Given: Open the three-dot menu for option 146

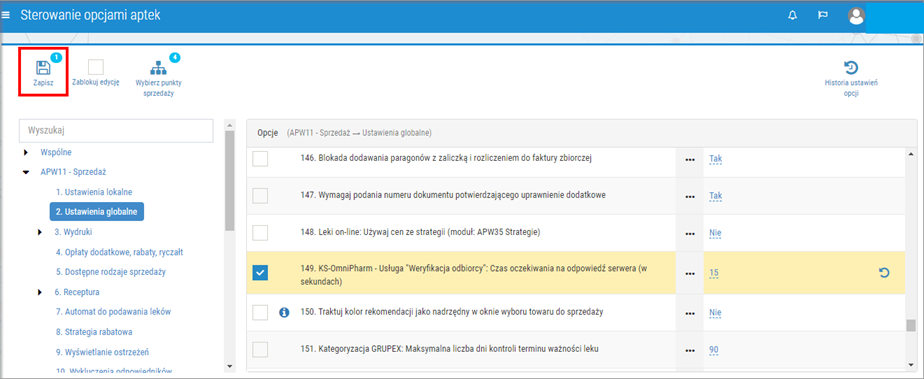Looking at the screenshot, I should 689,159.
